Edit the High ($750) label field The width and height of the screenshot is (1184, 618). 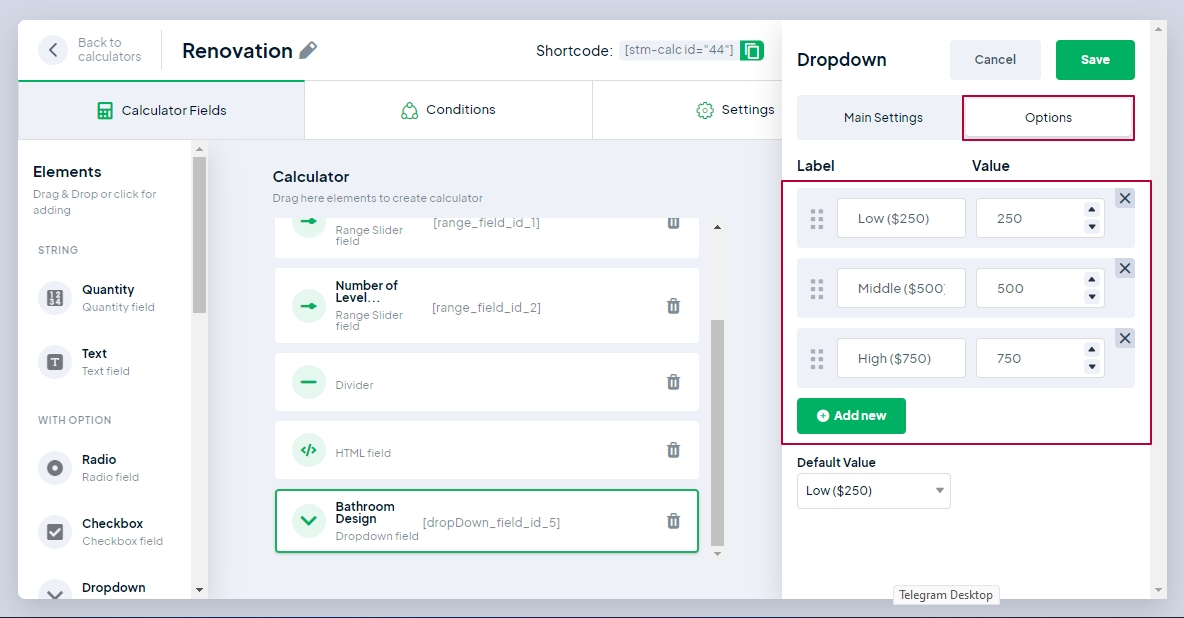(901, 358)
